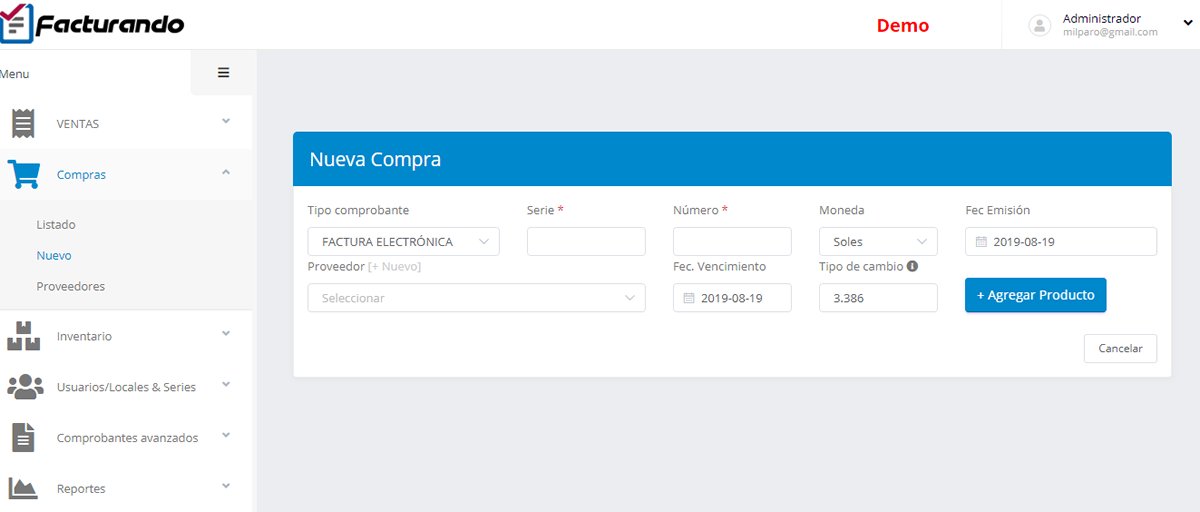Click the Usuarios/Locales & Series people icon
Viewport: 1200px width, 512px height.
pyautogui.click(x=24, y=387)
